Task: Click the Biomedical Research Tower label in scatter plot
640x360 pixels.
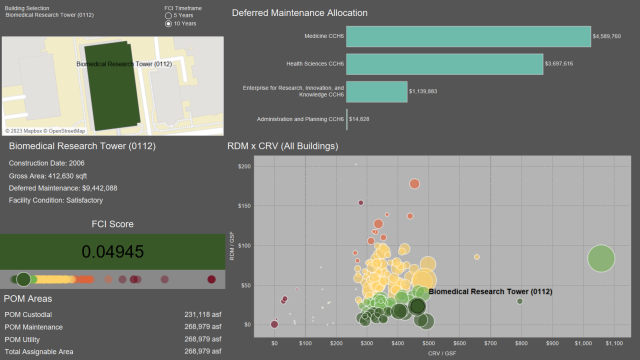Action: coord(490,291)
